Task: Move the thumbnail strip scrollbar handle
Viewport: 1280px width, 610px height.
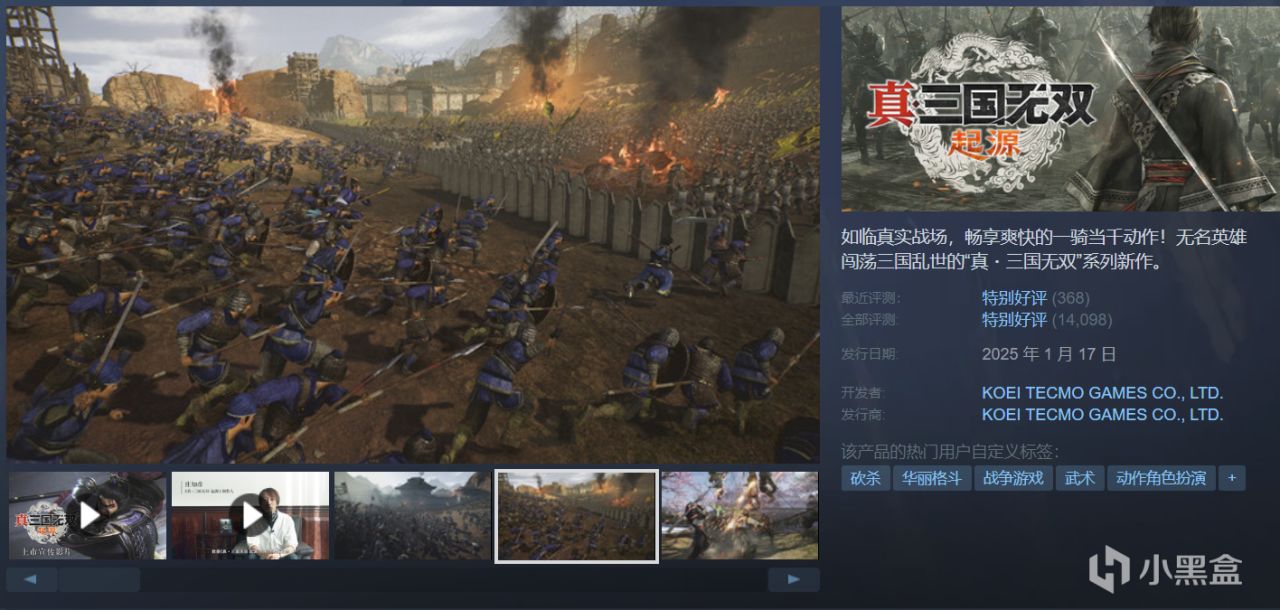Action: click(99, 579)
